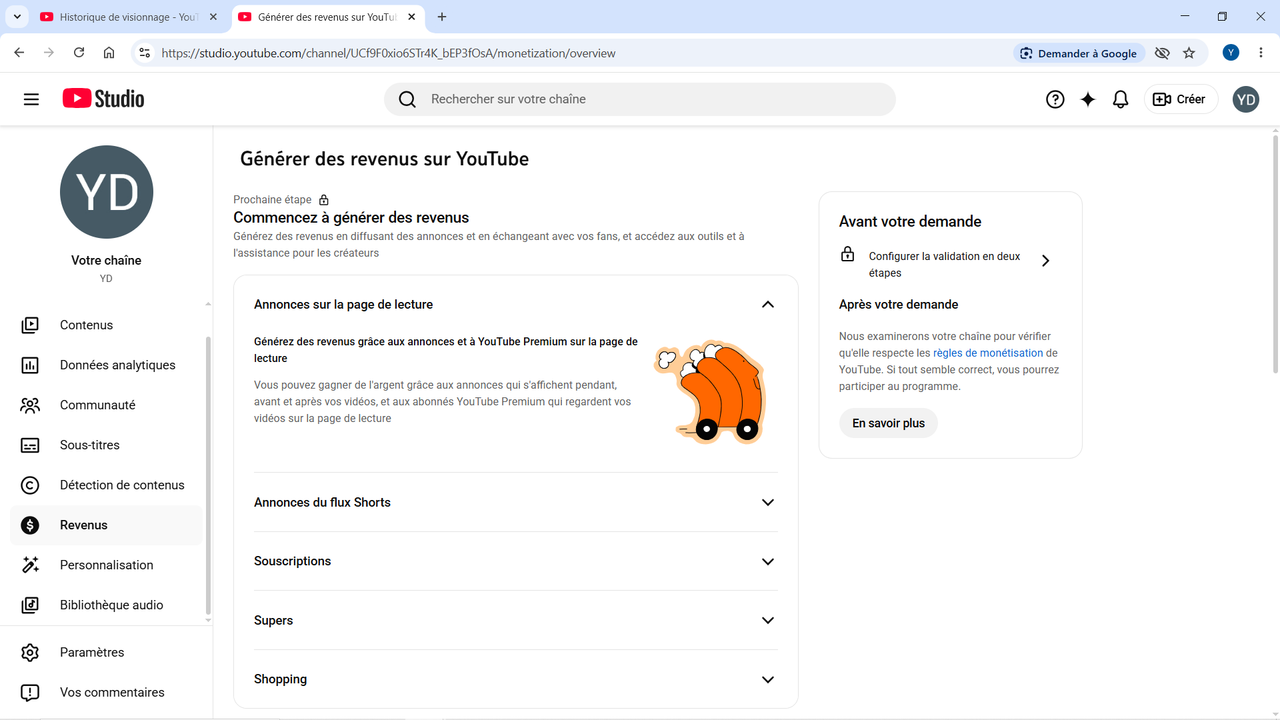This screenshot has width=1280, height=720.
Task: Click the large YD channel avatar
Action: point(106,192)
